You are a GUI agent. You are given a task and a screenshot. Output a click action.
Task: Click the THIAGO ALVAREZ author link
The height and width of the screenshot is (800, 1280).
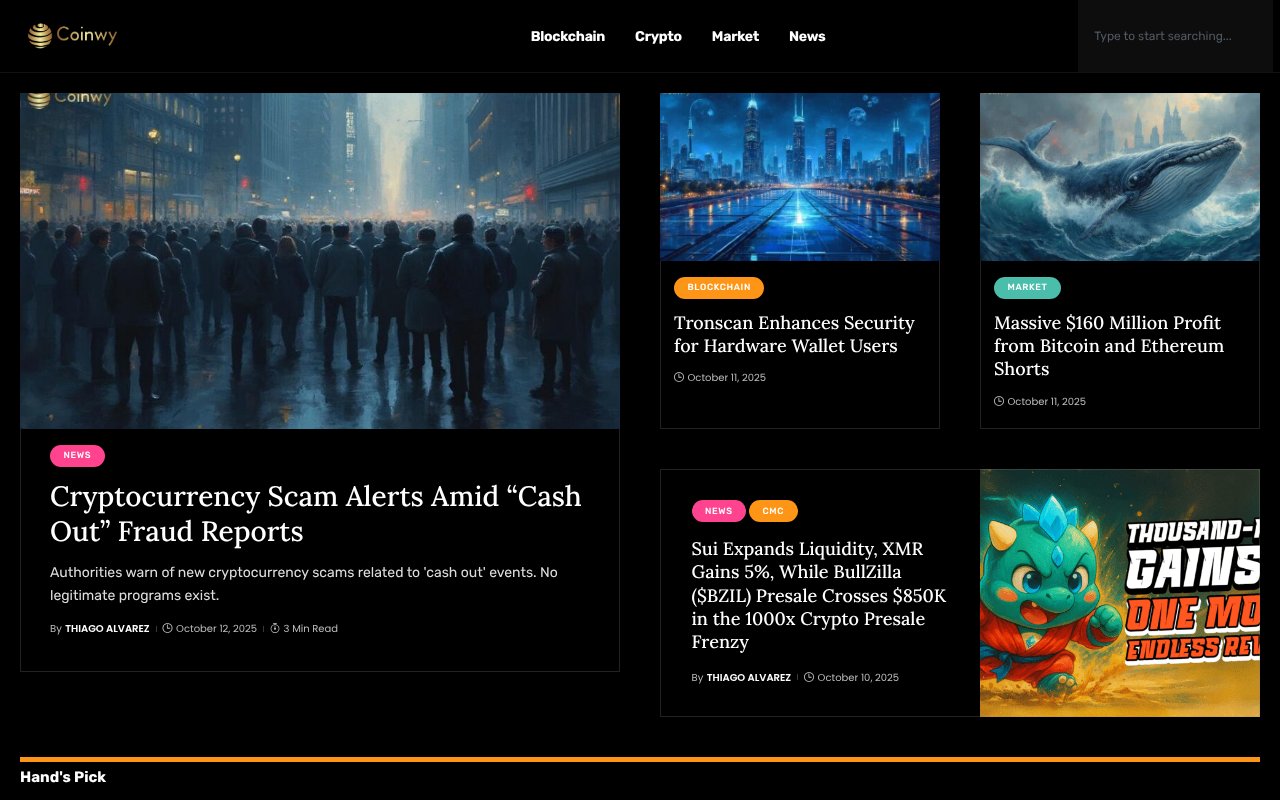coord(106,628)
